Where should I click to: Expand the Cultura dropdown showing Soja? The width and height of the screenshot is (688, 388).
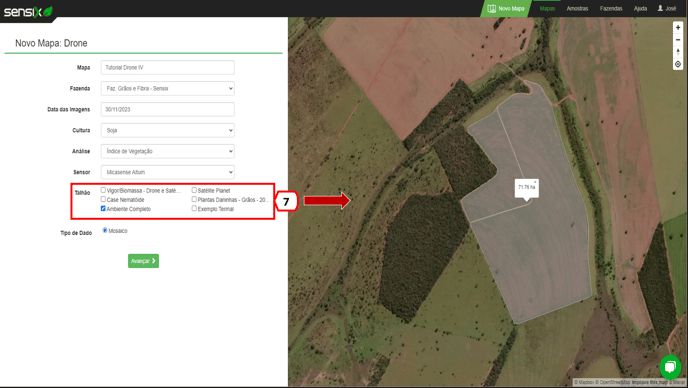168,130
